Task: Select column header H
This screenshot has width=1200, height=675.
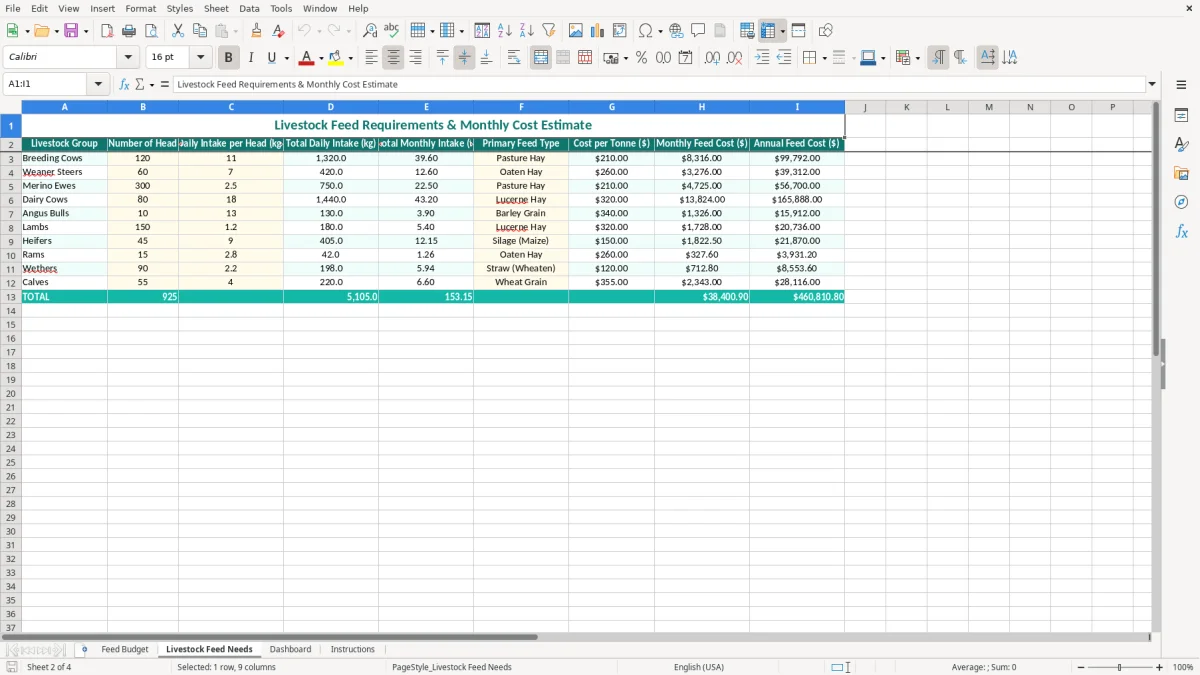Action: [x=701, y=107]
